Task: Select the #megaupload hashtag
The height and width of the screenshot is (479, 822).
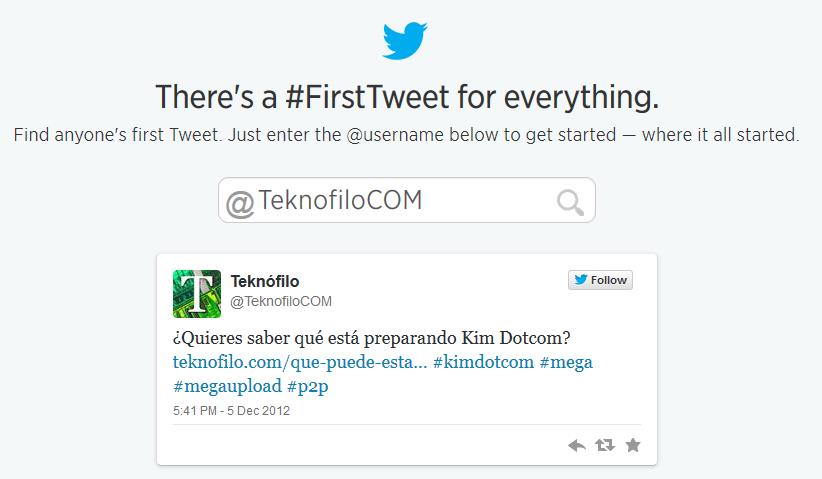Action: [x=228, y=386]
